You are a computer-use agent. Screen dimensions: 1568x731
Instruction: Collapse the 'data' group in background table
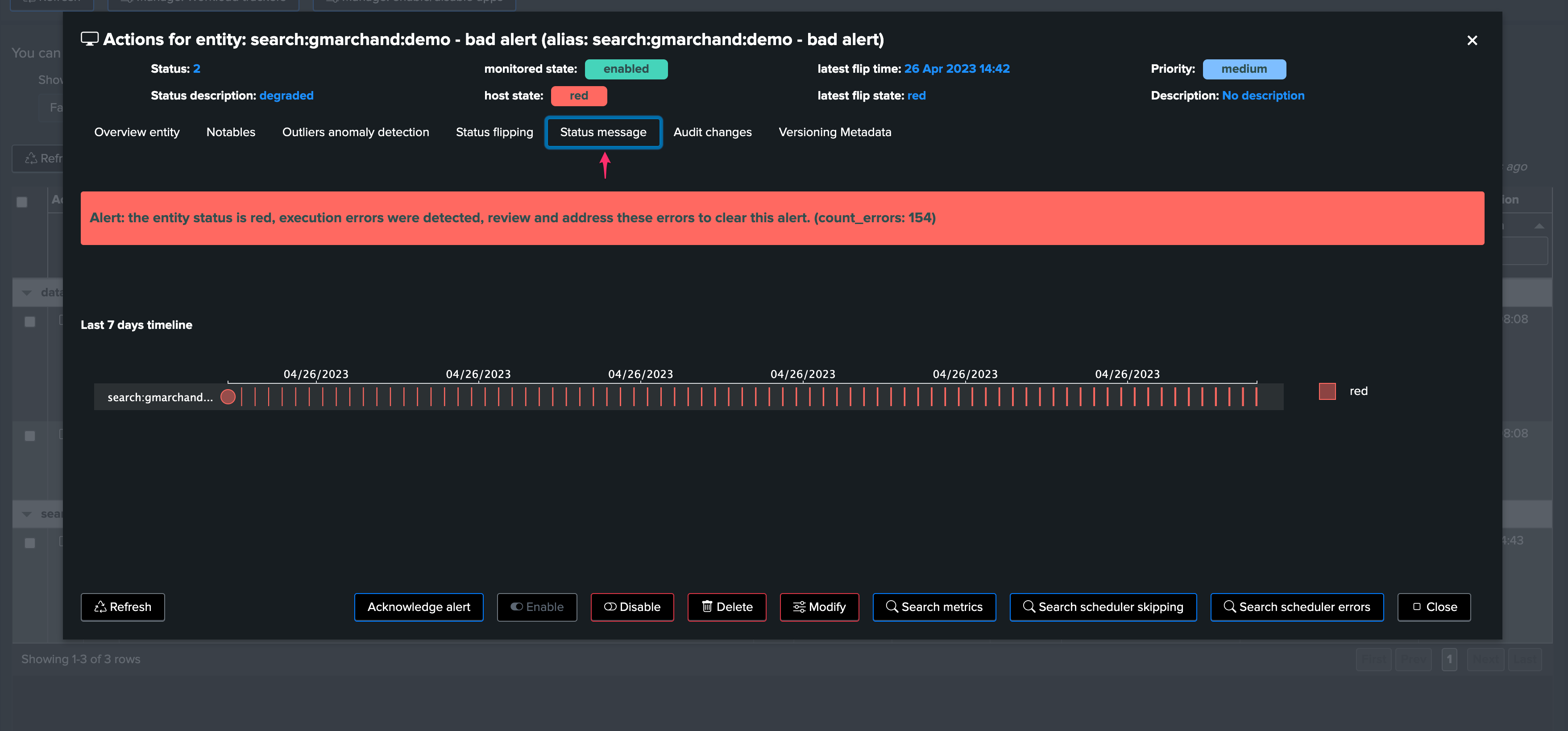coord(27,293)
